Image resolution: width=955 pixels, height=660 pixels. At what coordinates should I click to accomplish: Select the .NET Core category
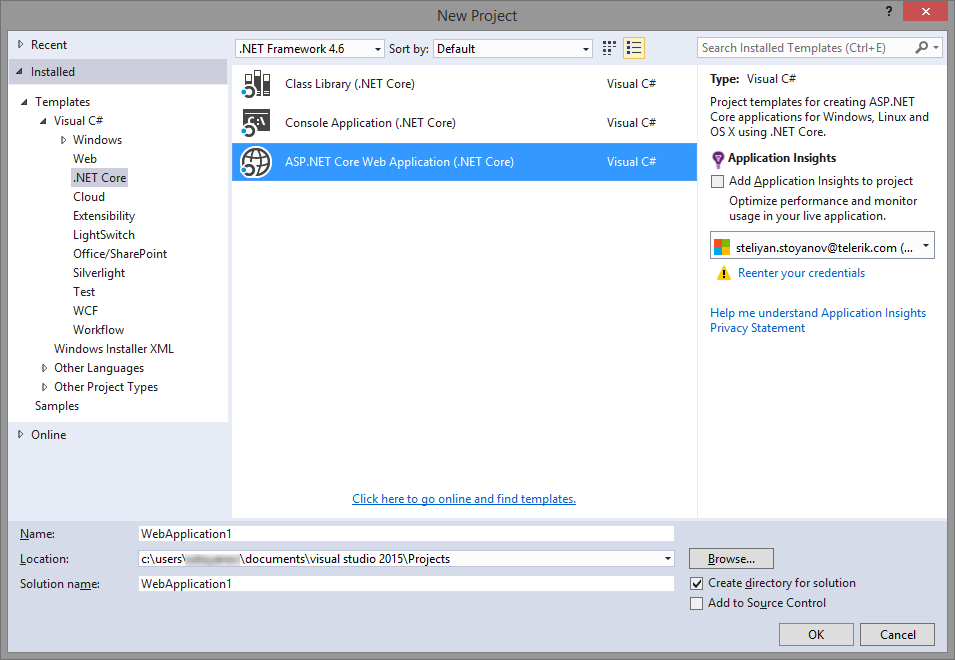[100, 178]
